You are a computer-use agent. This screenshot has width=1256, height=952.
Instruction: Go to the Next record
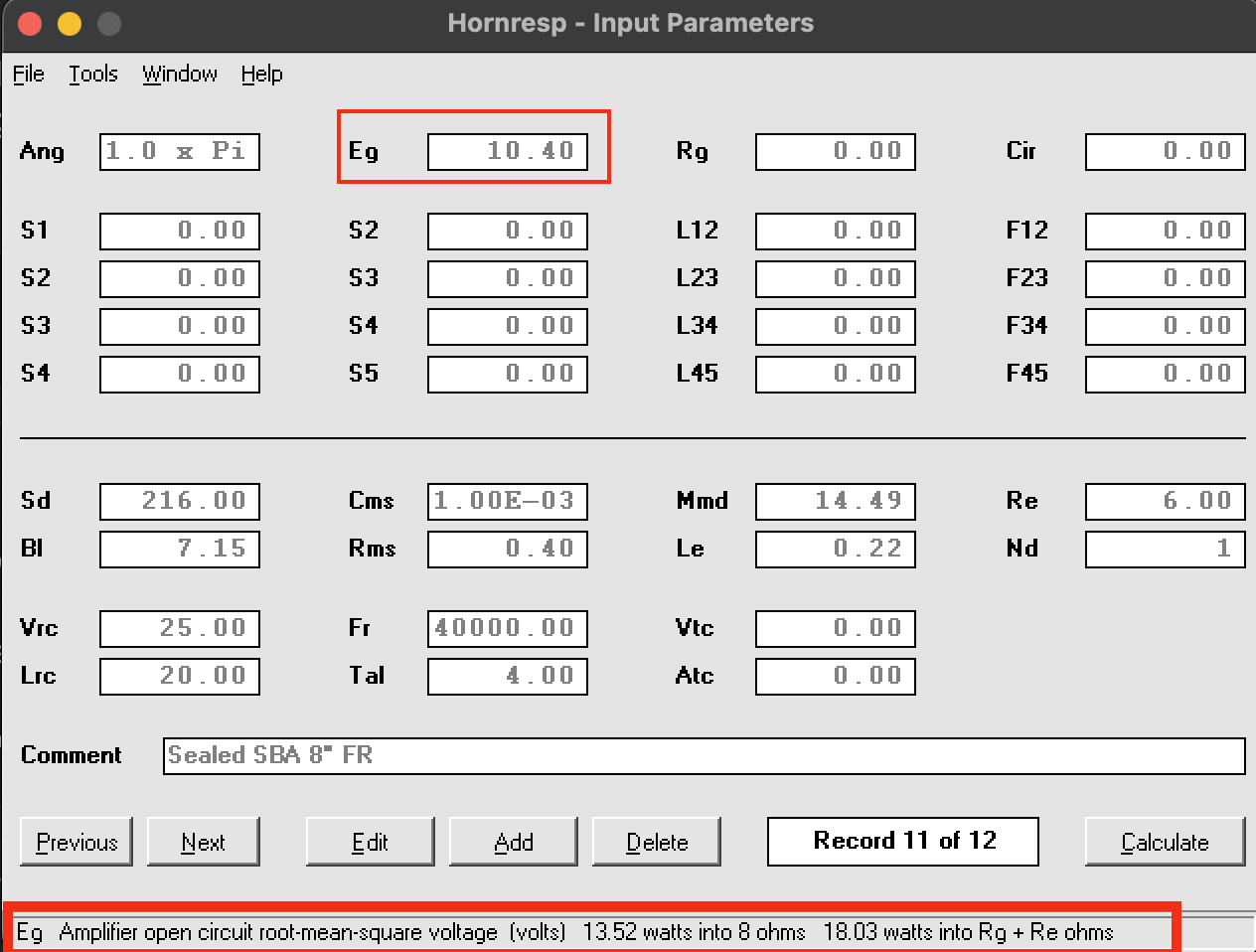[x=204, y=842]
